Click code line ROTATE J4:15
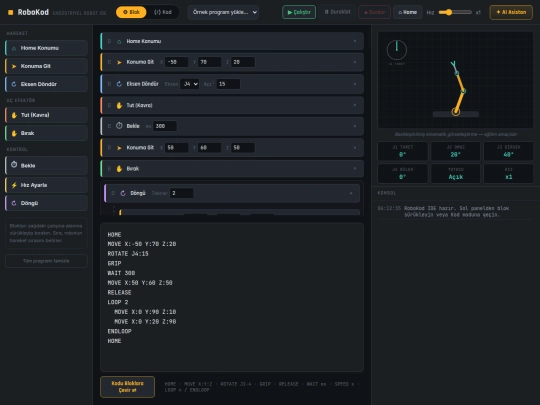 pos(128,253)
